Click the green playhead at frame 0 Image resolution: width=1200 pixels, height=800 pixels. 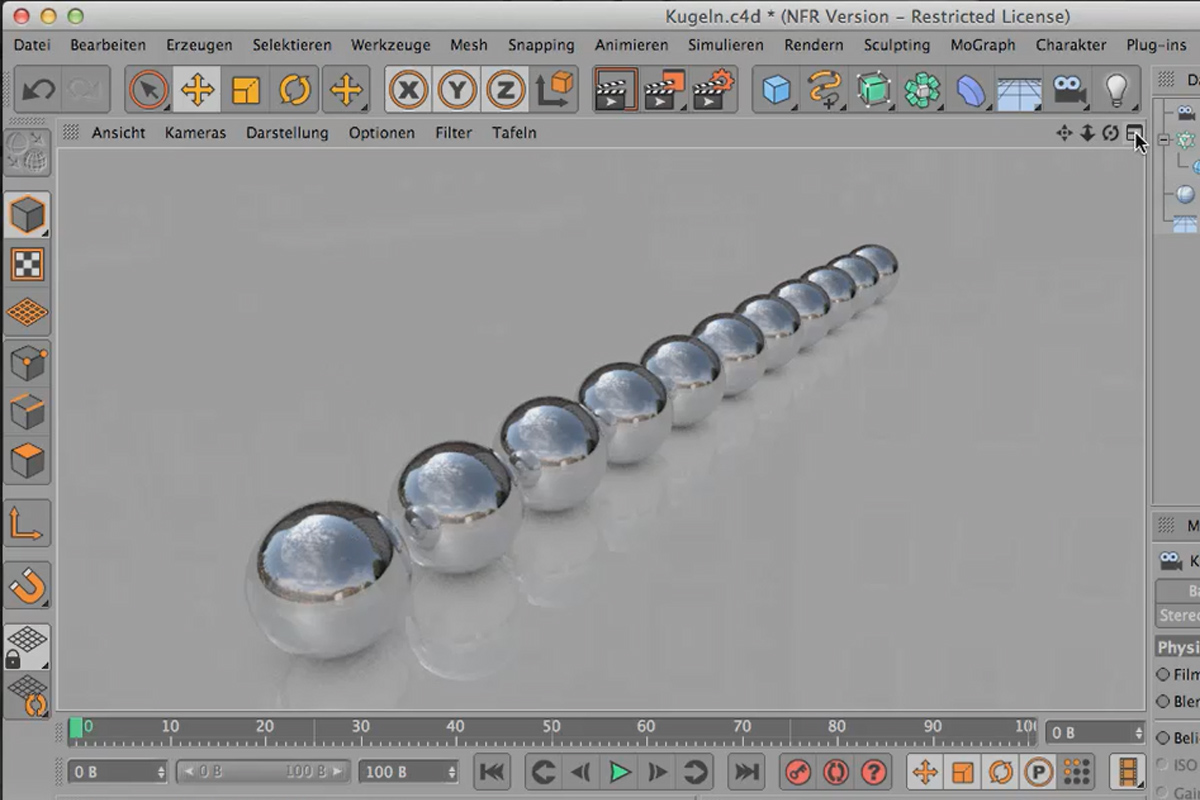76,728
